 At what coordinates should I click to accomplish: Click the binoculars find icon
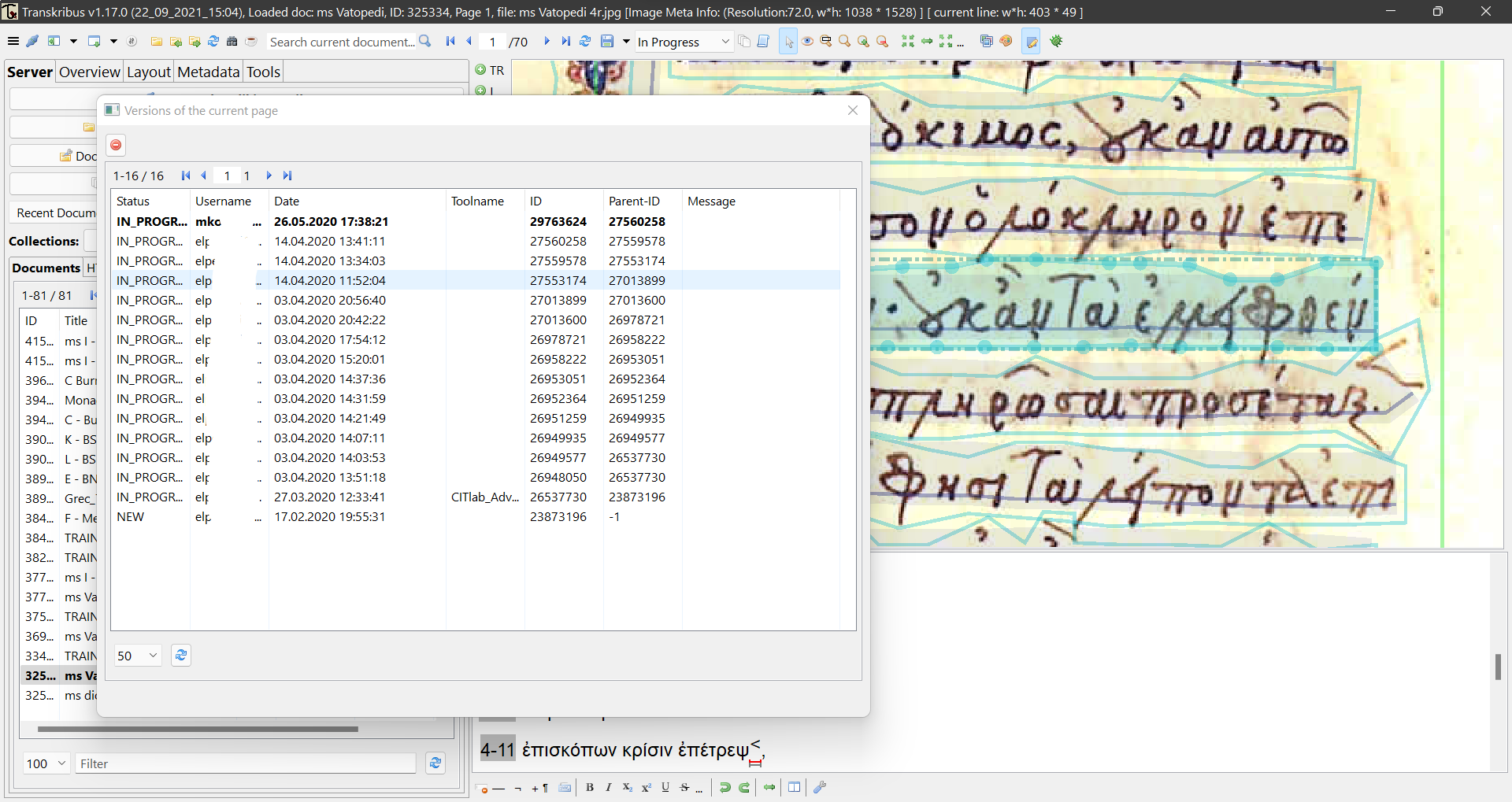coord(232,41)
